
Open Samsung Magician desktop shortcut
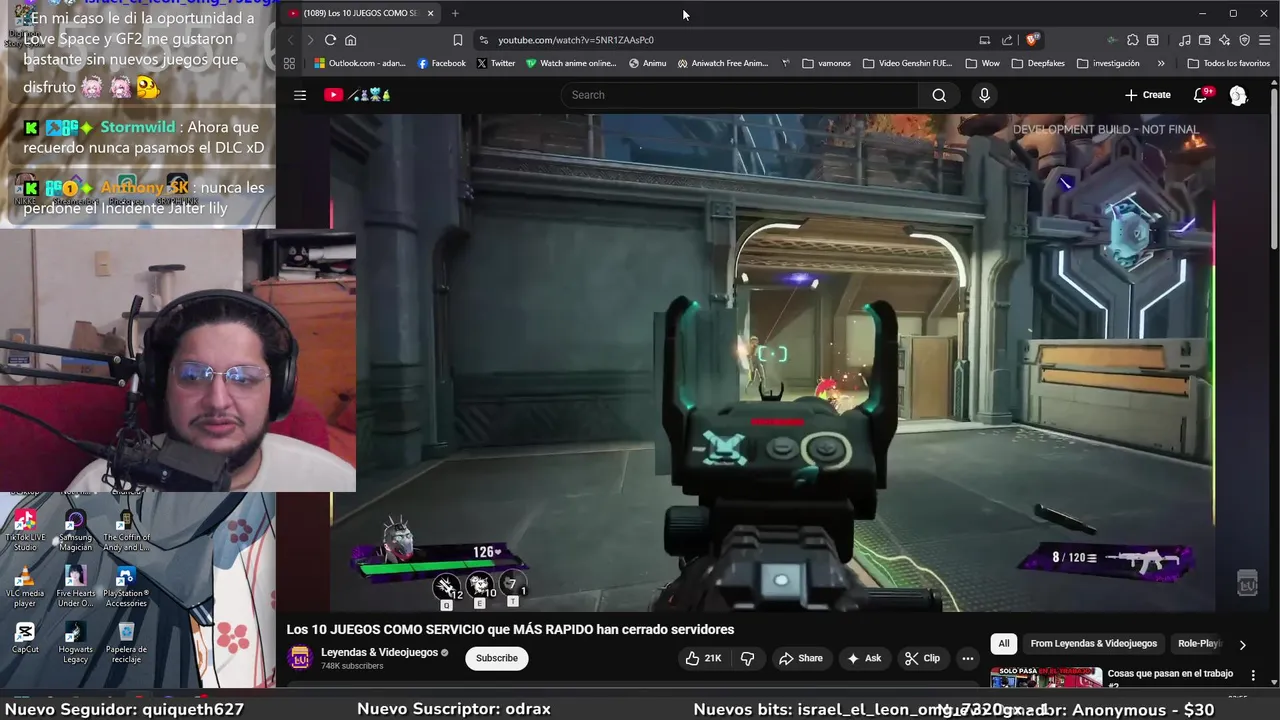click(x=75, y=531)
